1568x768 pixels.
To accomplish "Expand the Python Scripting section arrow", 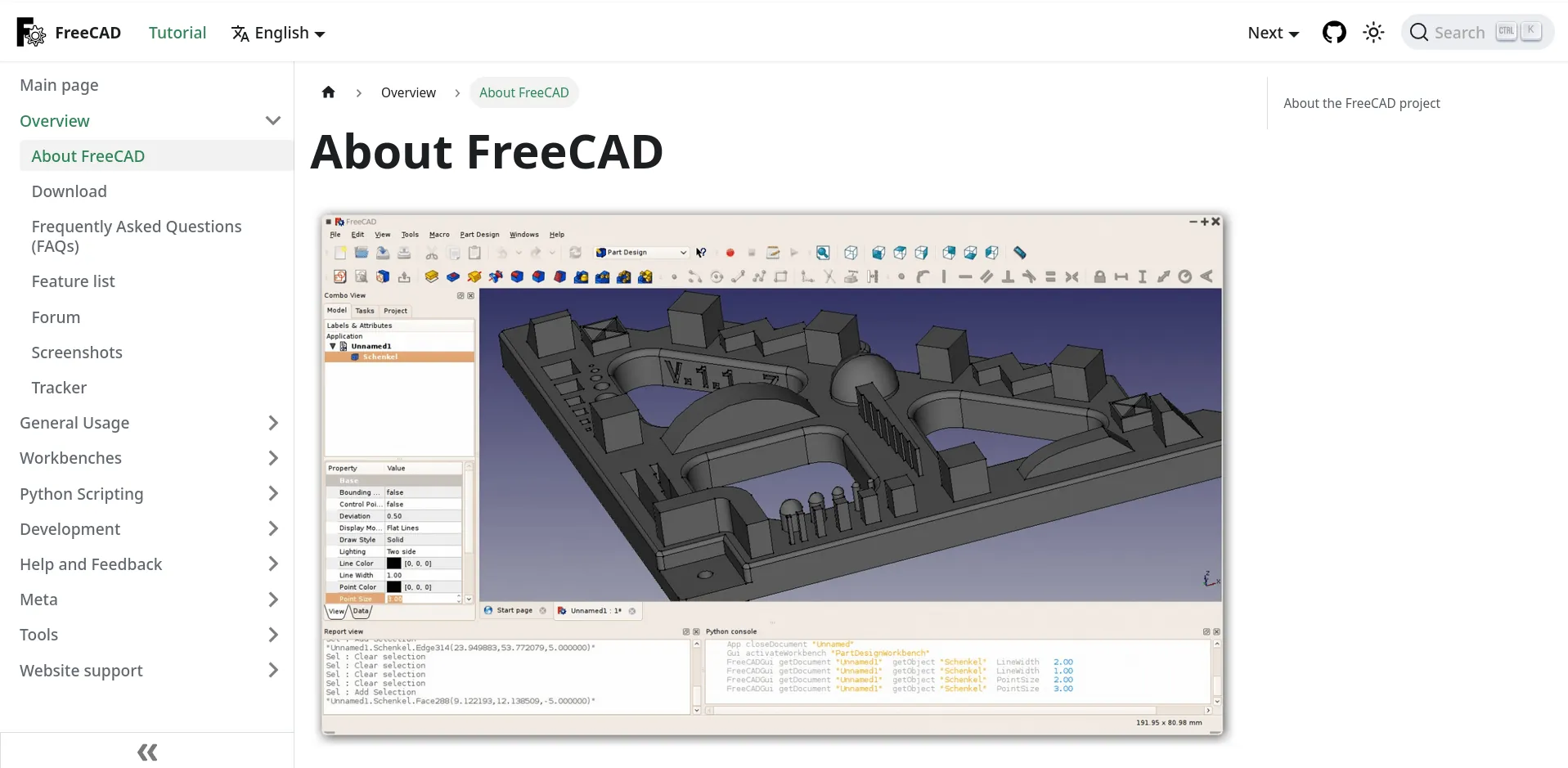I will [273, 494].
